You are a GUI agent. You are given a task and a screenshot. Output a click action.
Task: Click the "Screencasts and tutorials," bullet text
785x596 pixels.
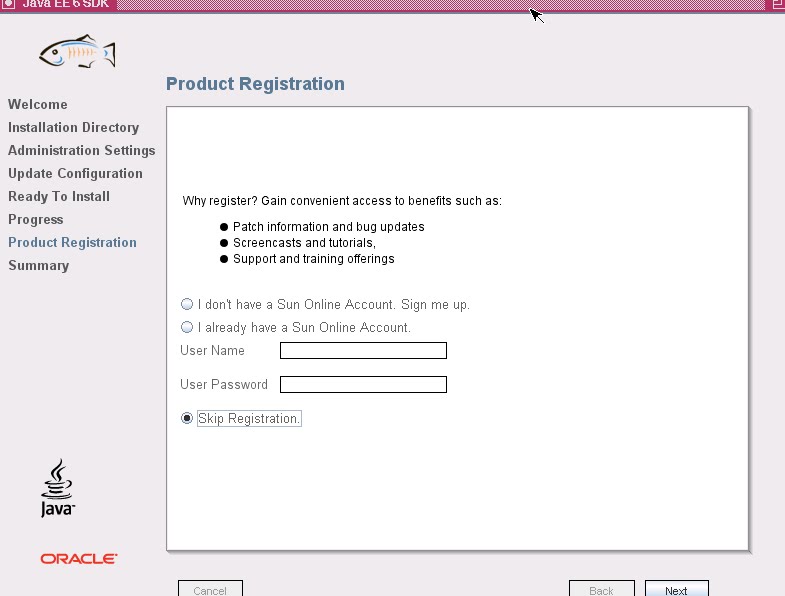304,243
